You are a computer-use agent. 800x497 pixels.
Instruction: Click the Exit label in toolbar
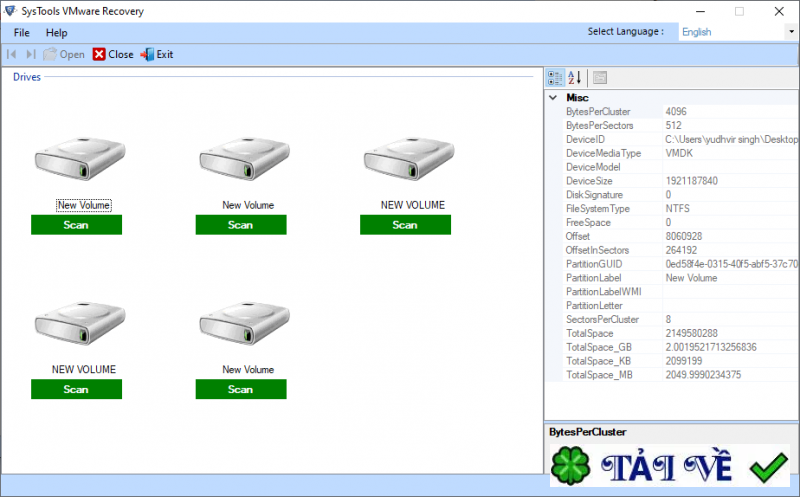165,55
